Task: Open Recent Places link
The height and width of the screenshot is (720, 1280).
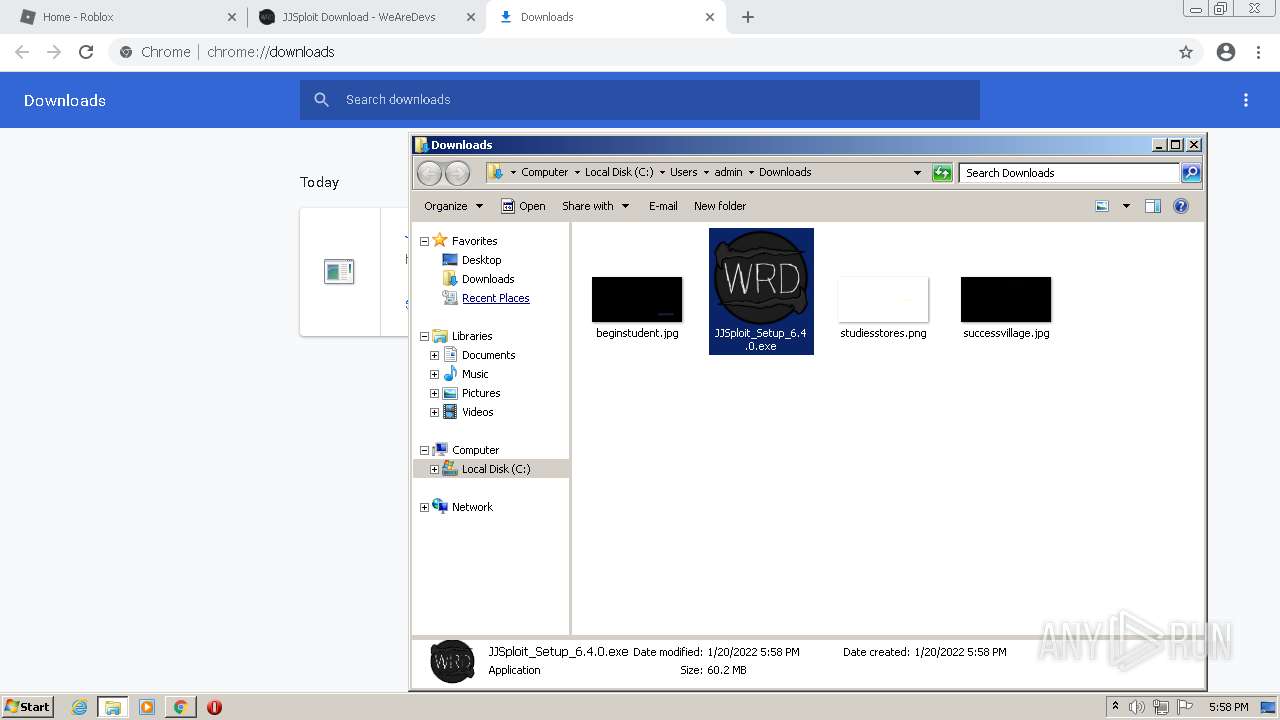Action: (x=495, y=298)
